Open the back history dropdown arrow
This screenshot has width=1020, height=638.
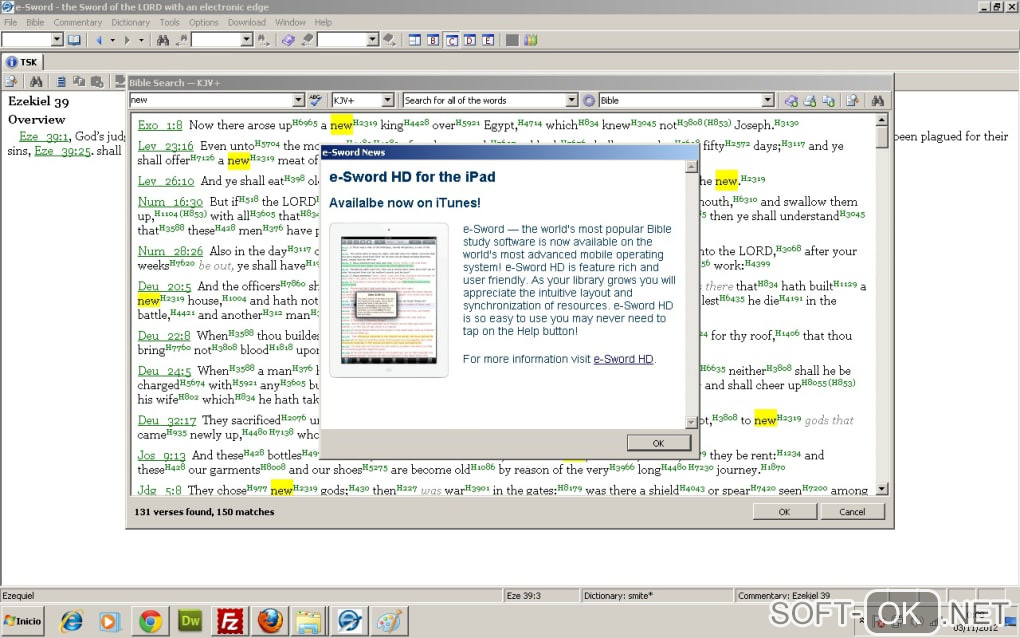pyautogui.click(x=113, y=40)
